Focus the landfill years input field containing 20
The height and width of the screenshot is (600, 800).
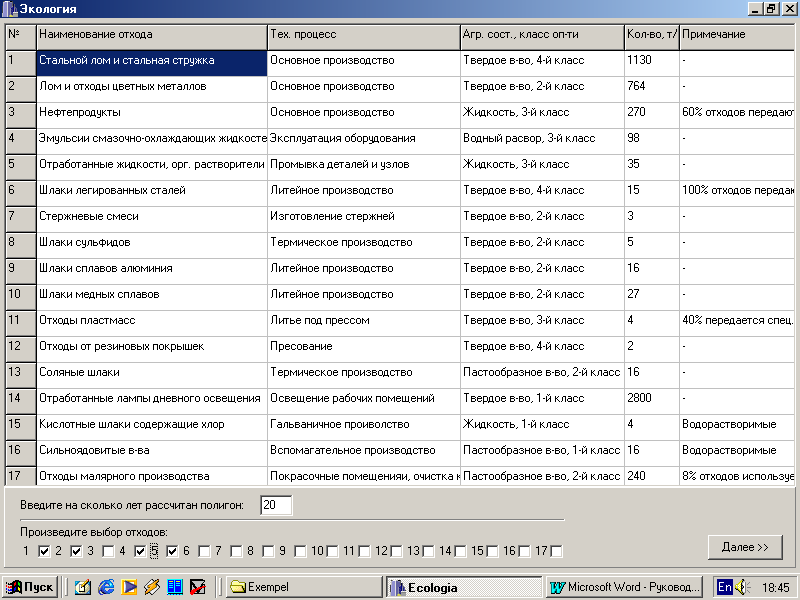[x=276, y=505]
